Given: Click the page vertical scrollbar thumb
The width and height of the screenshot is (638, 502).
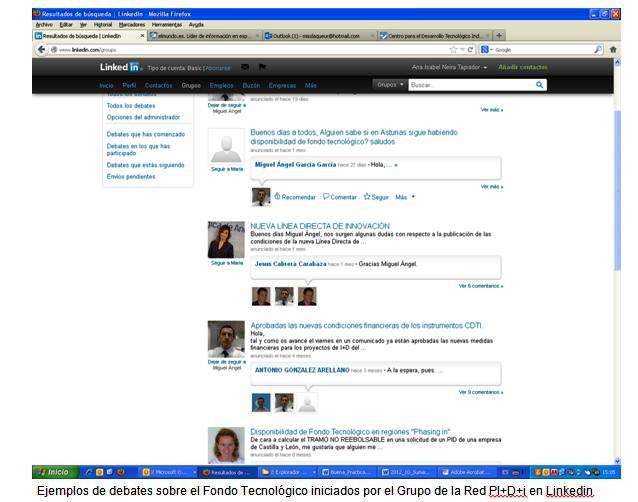Looking at the screenshot, I should tap(618, 189).
